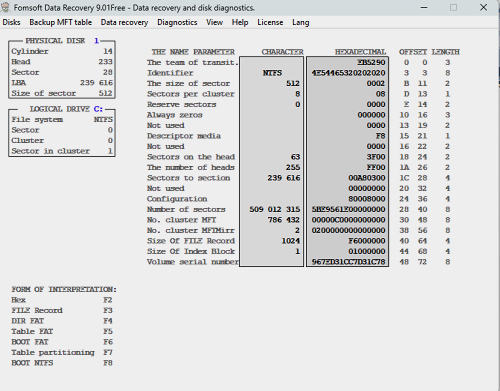Click logical drive letter C:
The width and height of the screenshot is (500, 391).
98,109
